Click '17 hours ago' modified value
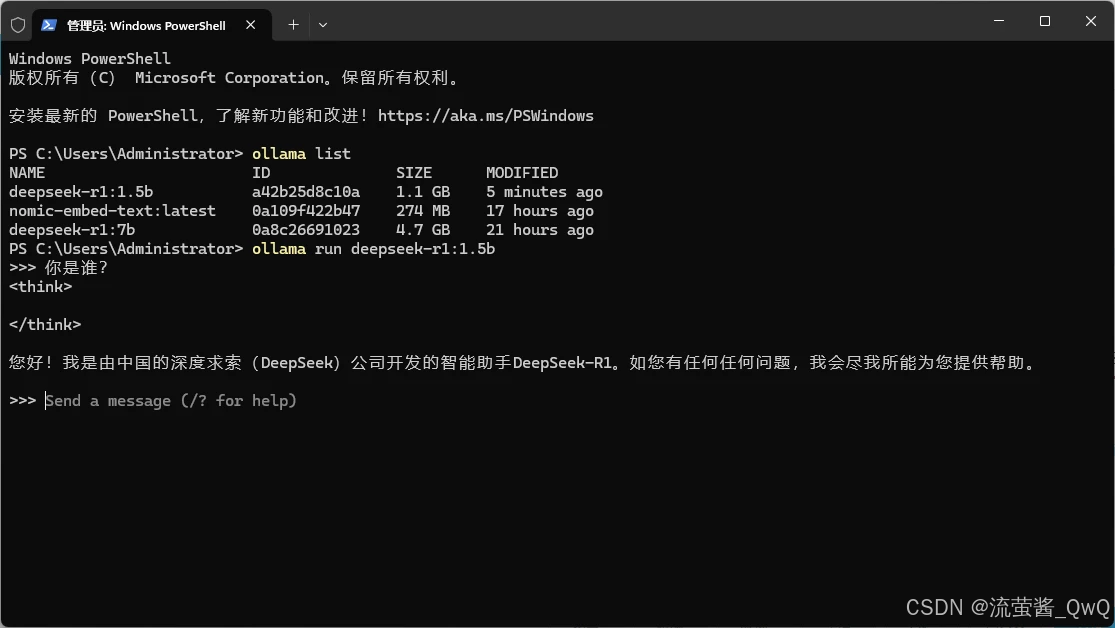This screenshot has height=628, width=1115. coord(540,211)
